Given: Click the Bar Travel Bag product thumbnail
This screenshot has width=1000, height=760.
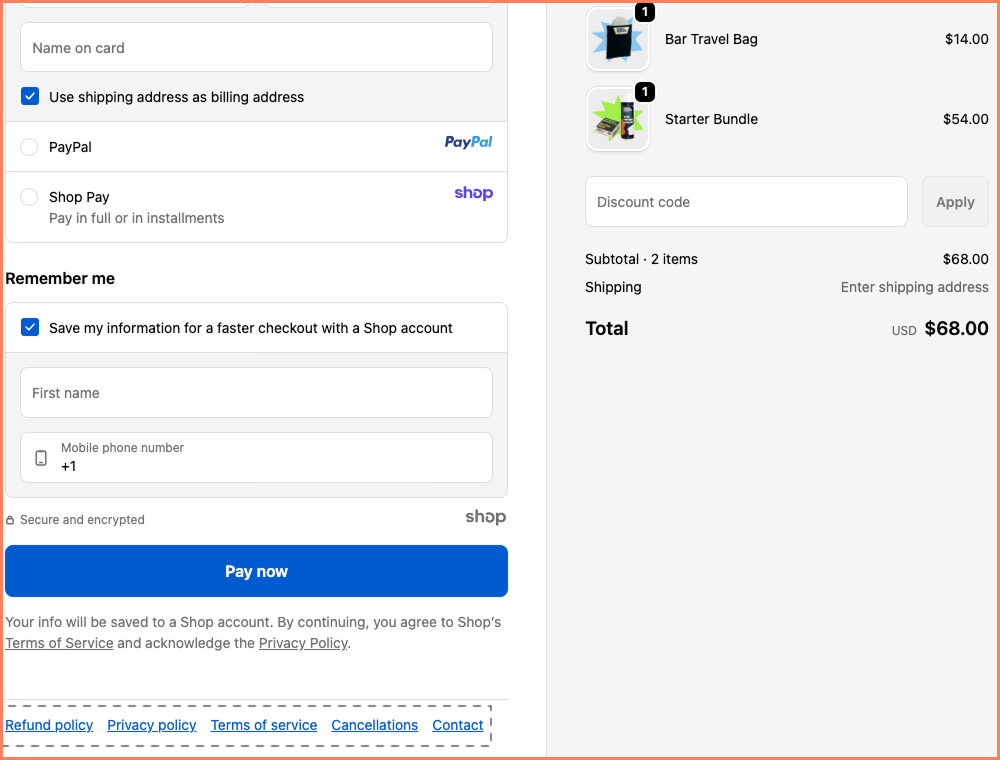Looking at the screenshot, I should (617, 39).
